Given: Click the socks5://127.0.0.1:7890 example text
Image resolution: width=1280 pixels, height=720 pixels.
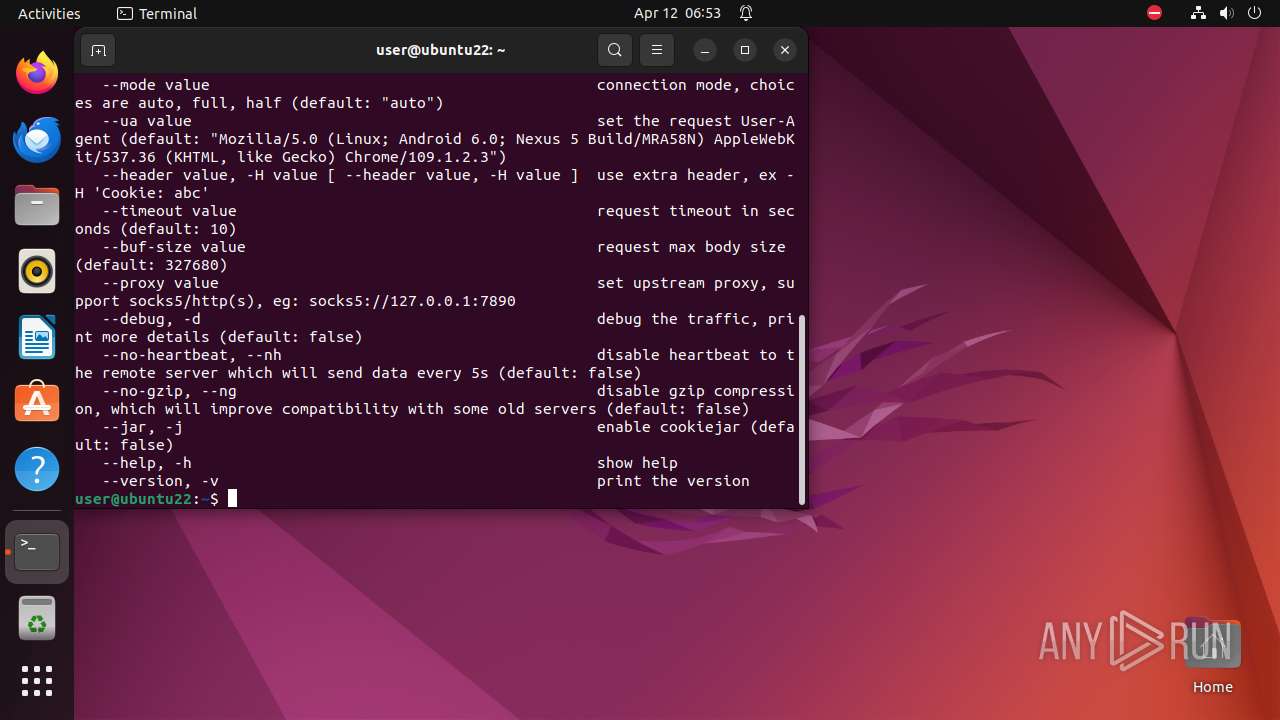Looking at the screenshot, I should [x=412, y=301].
